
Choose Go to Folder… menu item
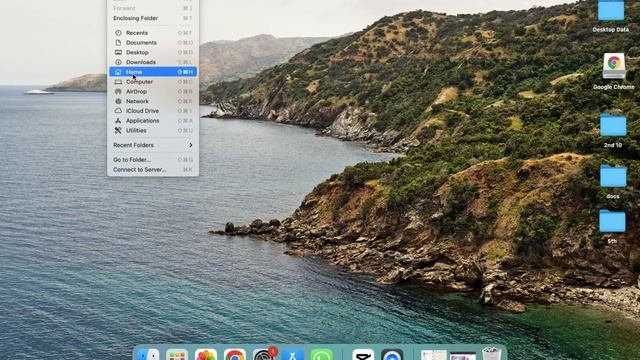pyautogui.click(x=153, y=160)
